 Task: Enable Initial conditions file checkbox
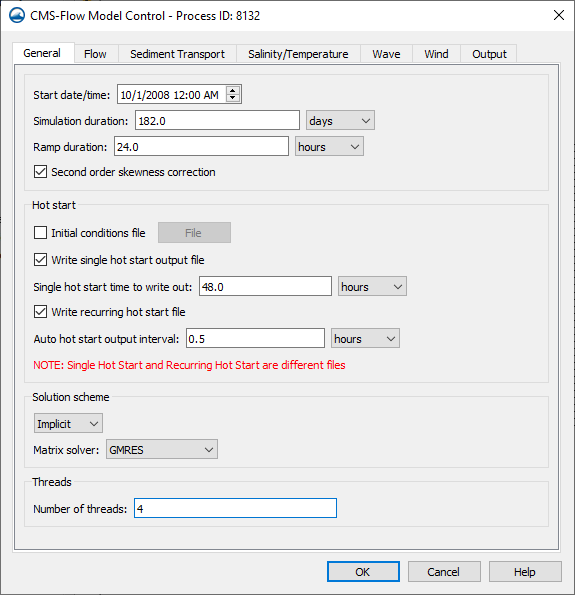(x=41, y=233)
